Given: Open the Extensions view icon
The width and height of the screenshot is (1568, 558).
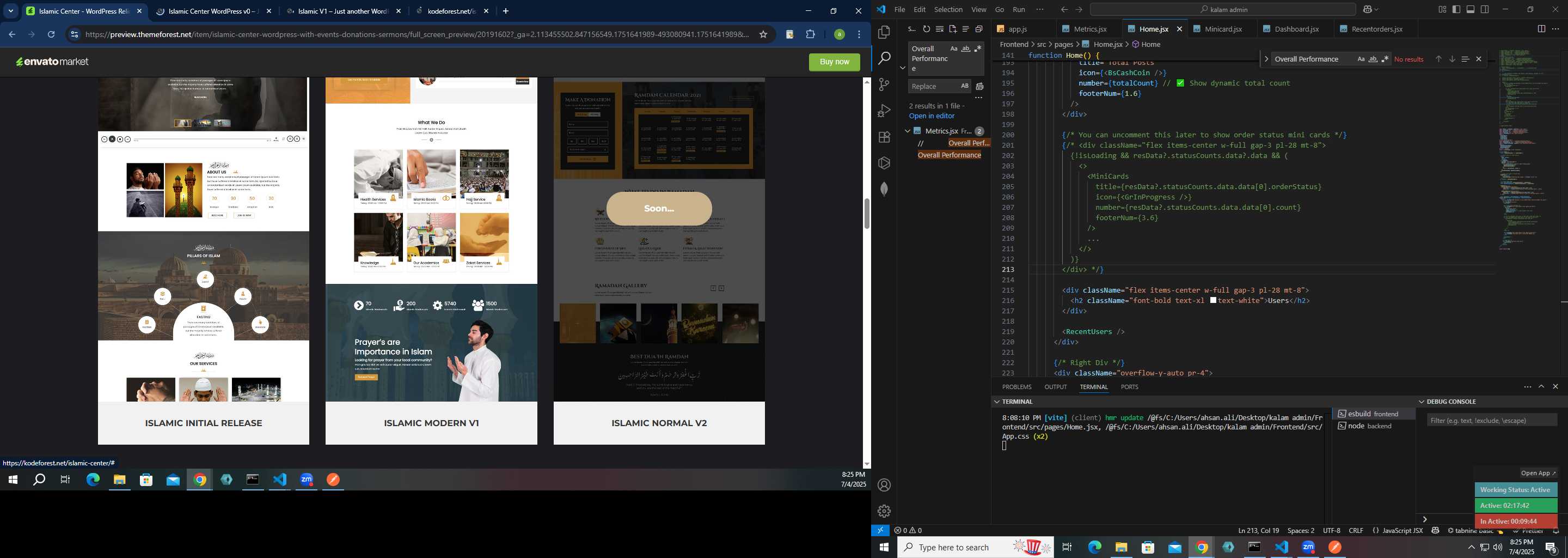Looking at the screenshot, I should pos(884,137).
